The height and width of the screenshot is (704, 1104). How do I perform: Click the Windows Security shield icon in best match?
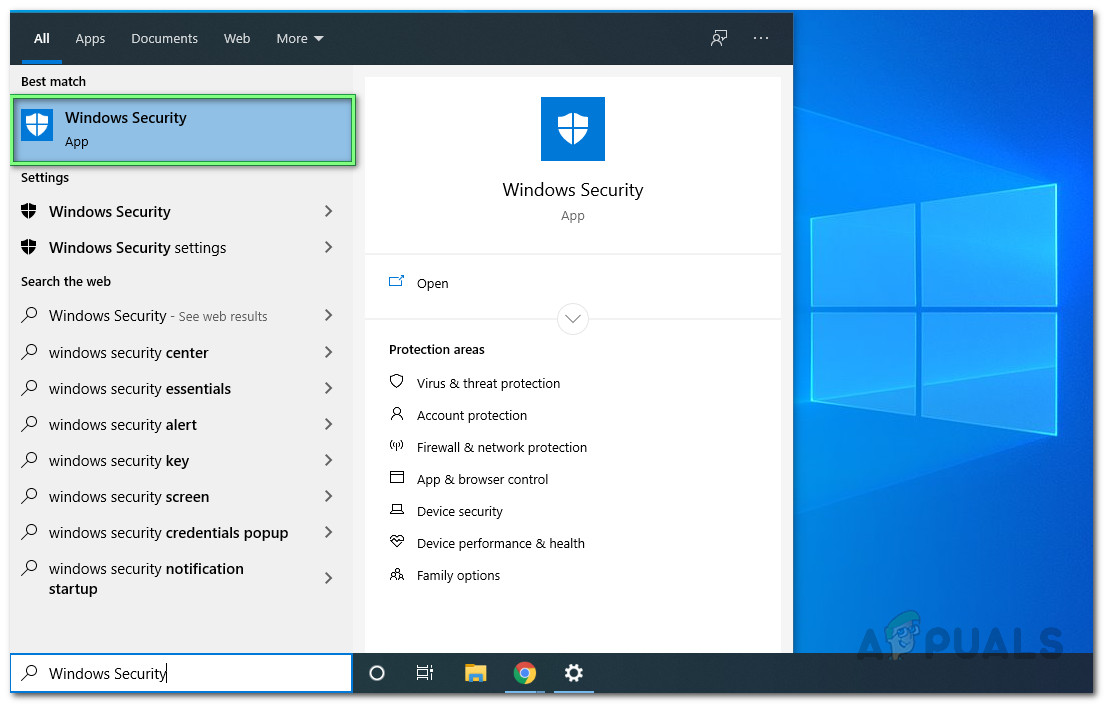point(37,125)
